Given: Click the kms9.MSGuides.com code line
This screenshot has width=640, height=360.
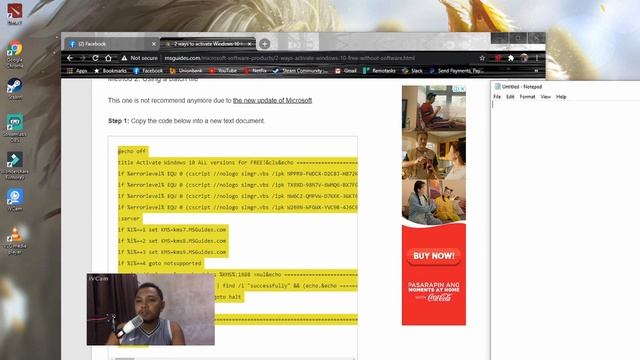Looking at the screenshot, I should (172, 252).
